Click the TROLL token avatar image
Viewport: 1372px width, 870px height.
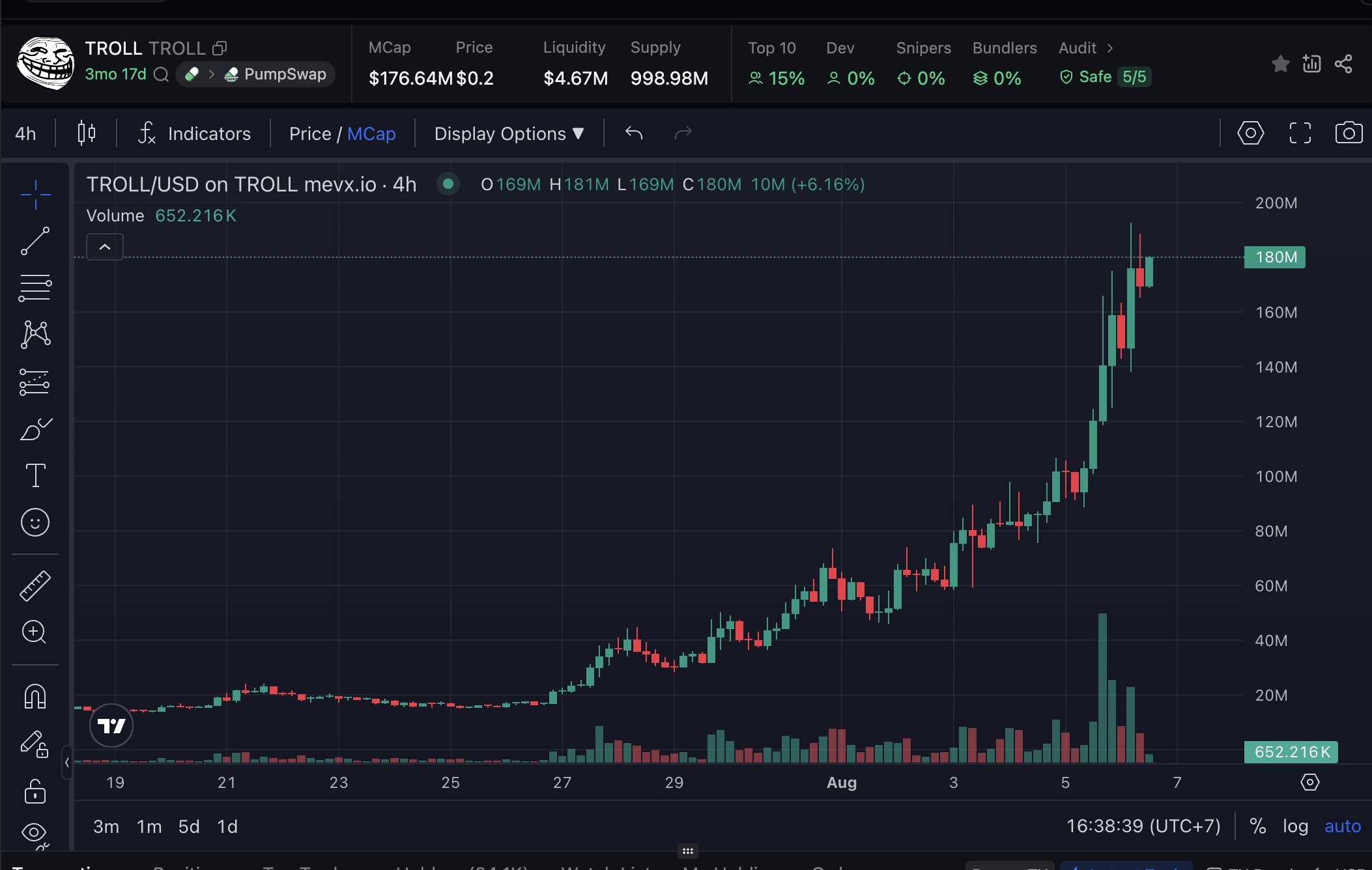click(x=46, y=63)
